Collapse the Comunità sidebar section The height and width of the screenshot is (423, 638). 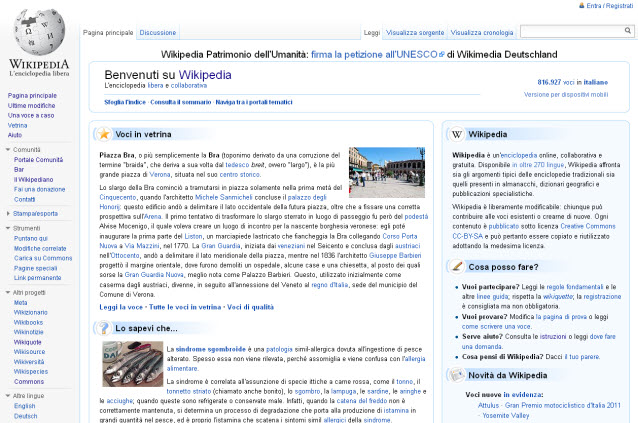point(8,149)
